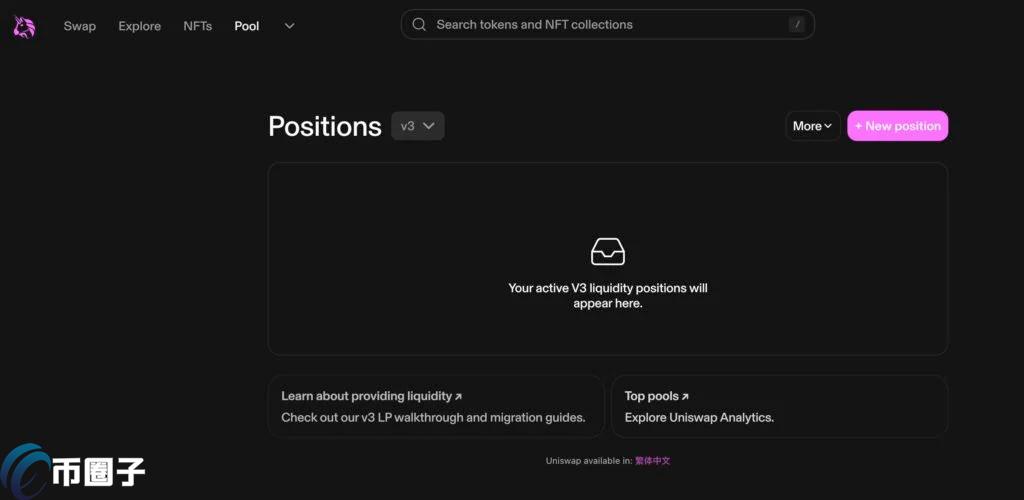The image size is (1024, 500).
Task: Expand the More dropdown menu
Action: tap(812, 126)
